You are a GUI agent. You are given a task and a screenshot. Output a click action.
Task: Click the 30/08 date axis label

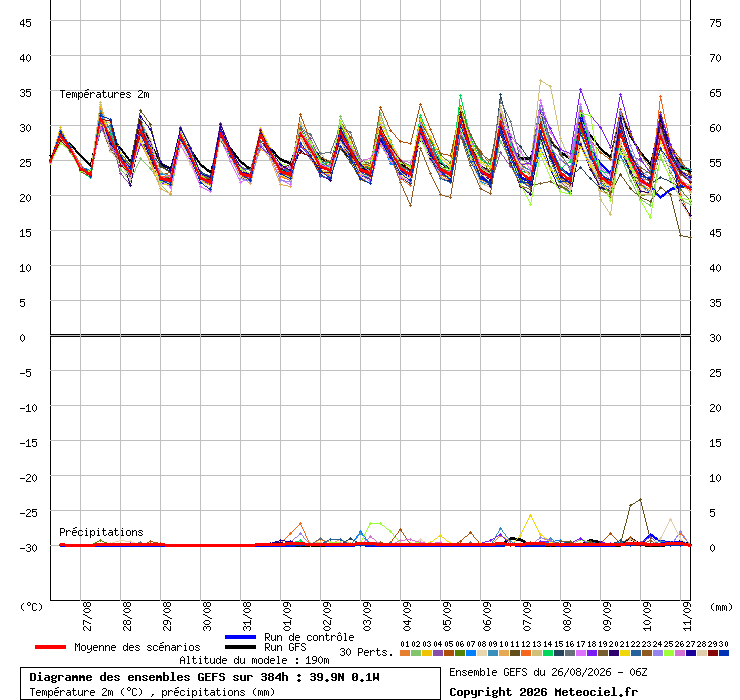pyautogui.click(x=207, y=616)
